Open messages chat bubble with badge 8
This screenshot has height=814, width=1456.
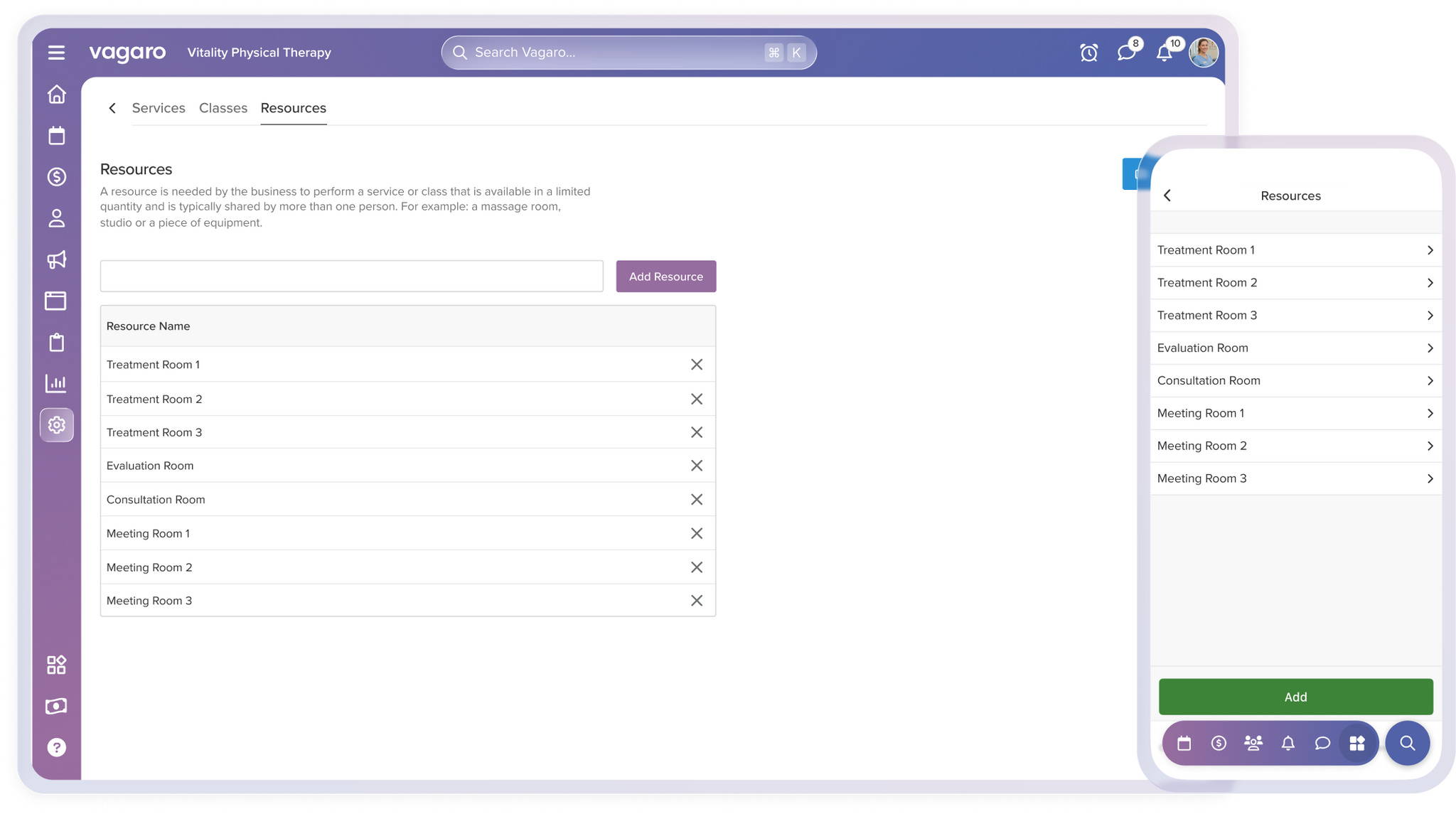point(1126,53)
